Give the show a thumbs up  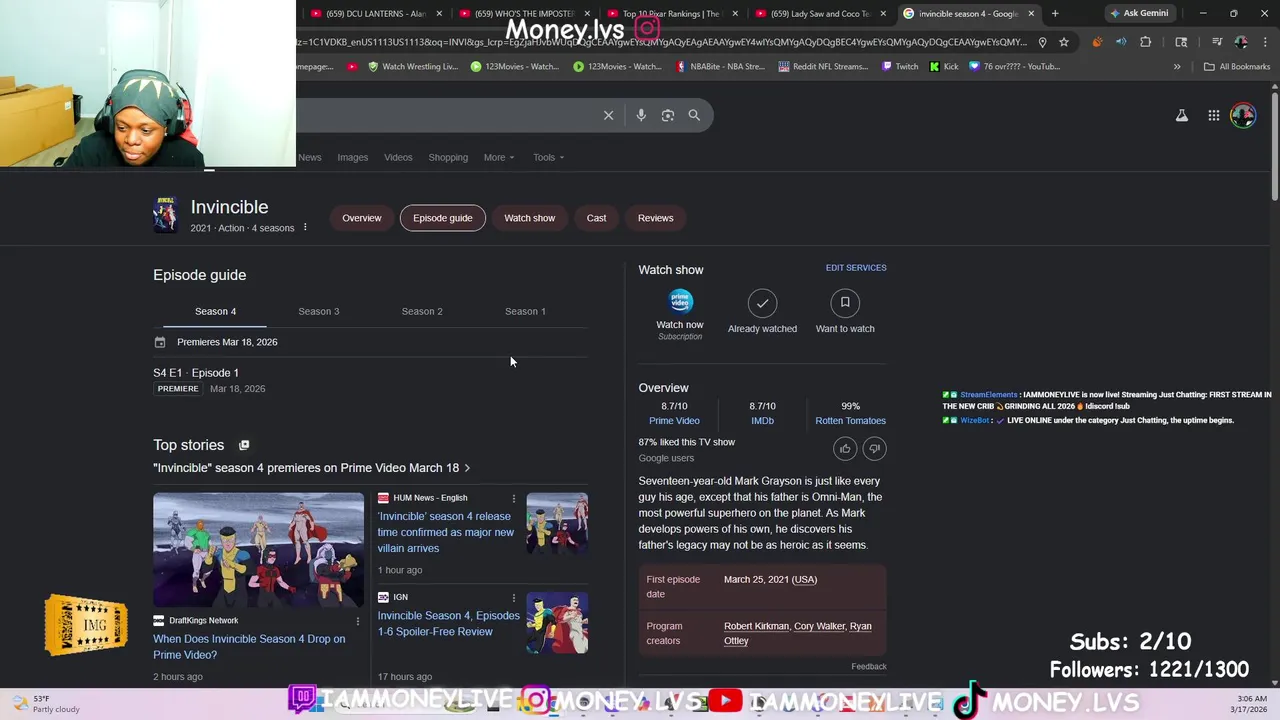845,449
